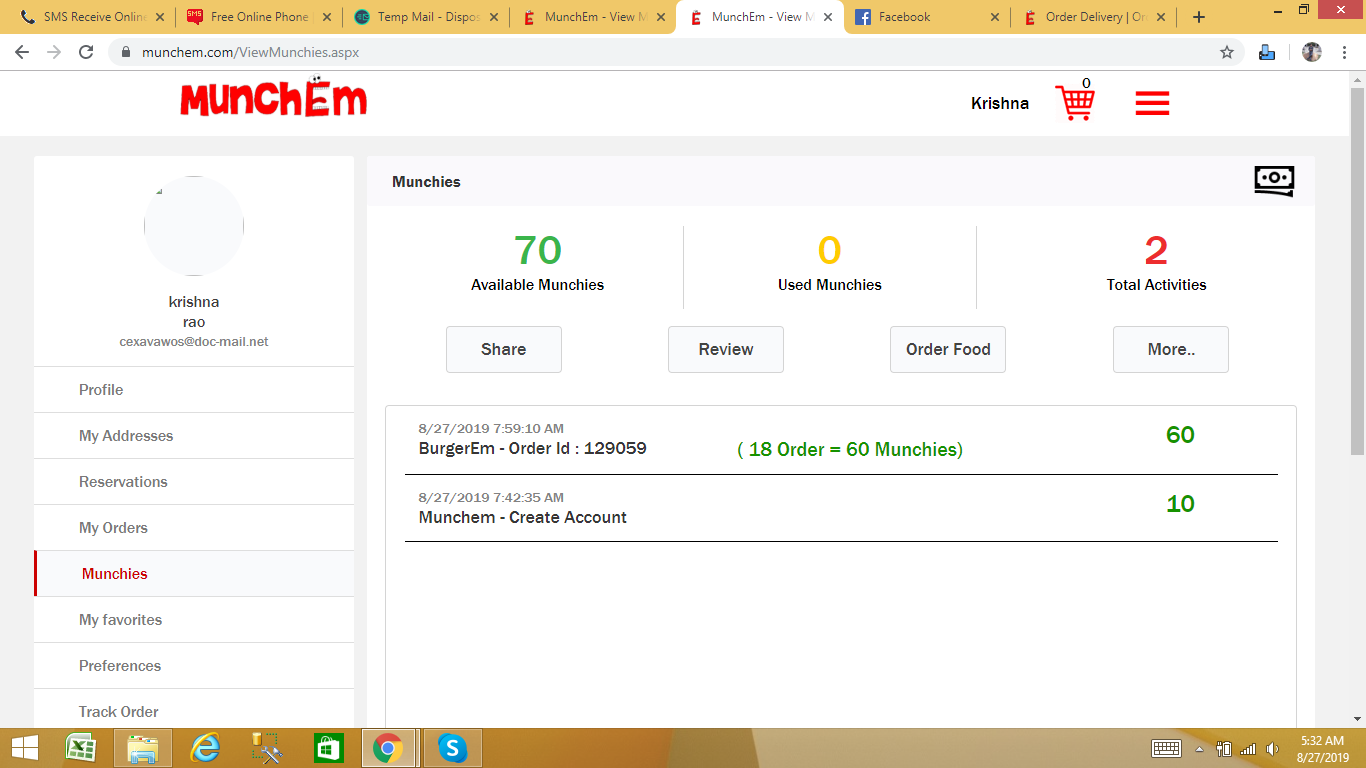The image size is (1366, 768).
Task: Open the shopping cart icon
Action: coord(1075,102)
